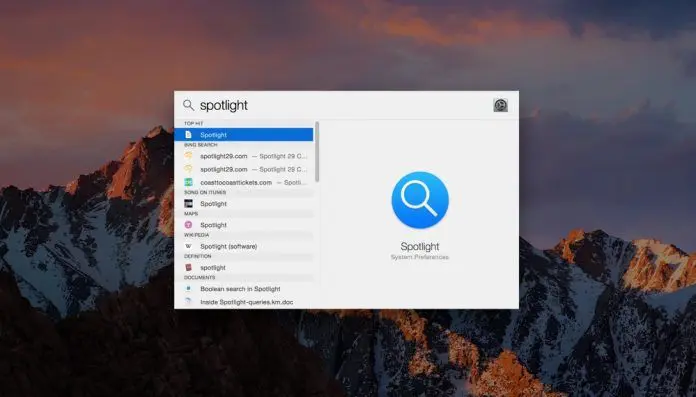Open "Boolean search in Spotlight" document
This screenshot has width=696, height=397.
[244, 289]
